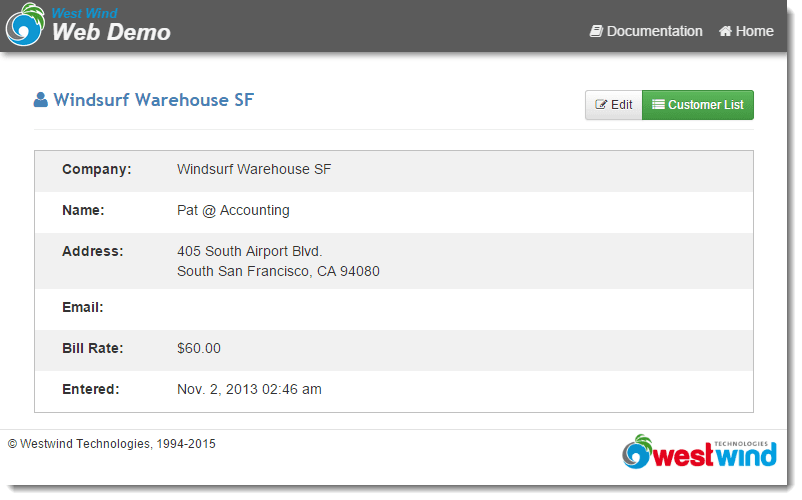
Task: Open the Customer List button
Action: pos(697,105)
